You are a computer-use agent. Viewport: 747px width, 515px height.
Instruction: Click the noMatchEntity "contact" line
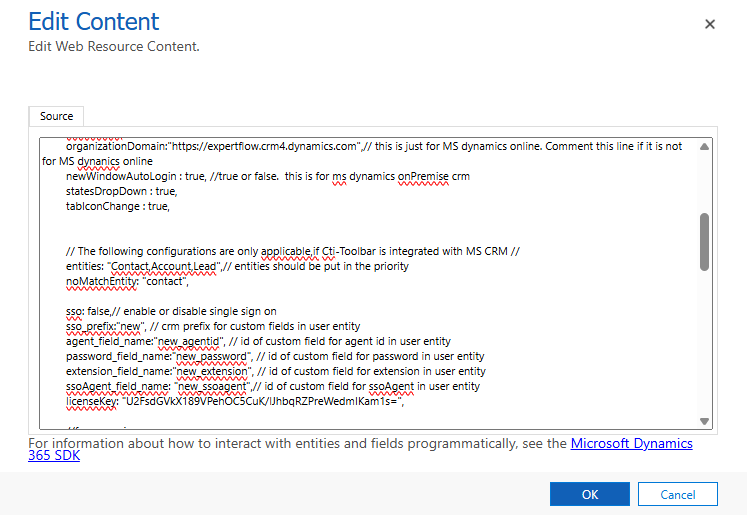(126, 281)
